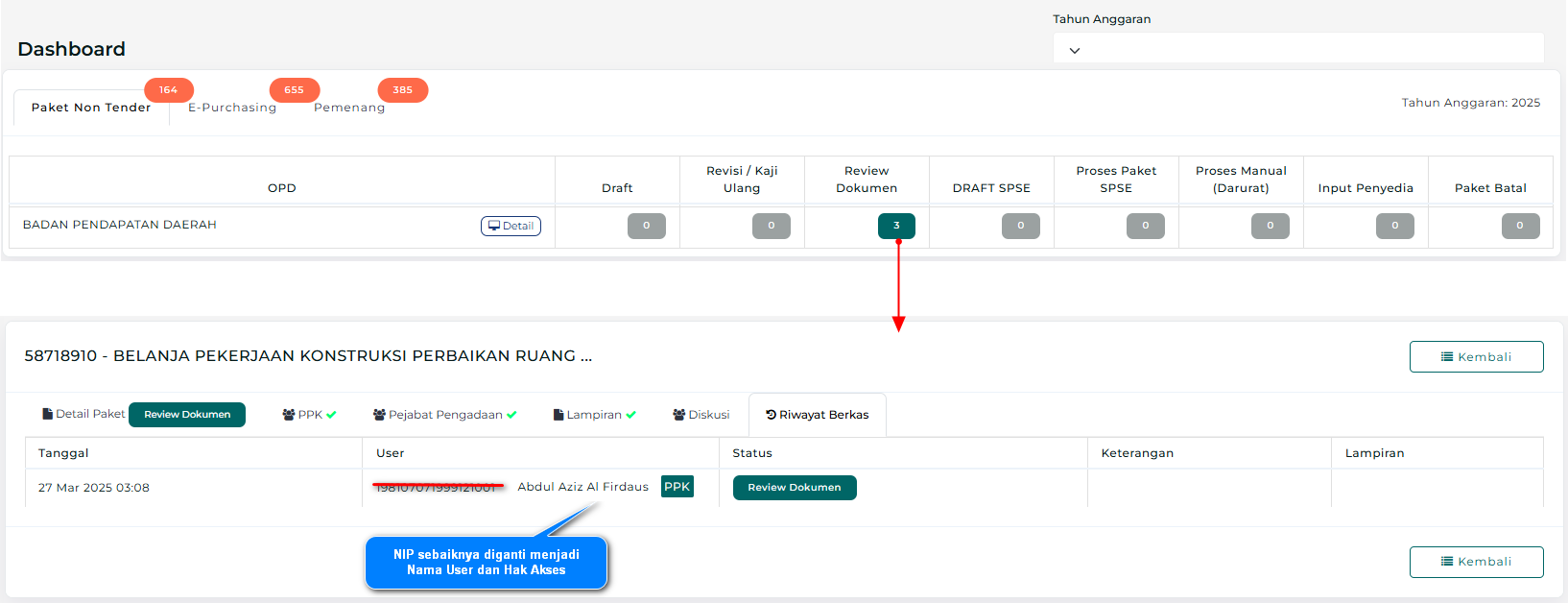Expand Tahun Anggaran chevron arrow
Viewport: 1568px width, 603px height.
1075,50
